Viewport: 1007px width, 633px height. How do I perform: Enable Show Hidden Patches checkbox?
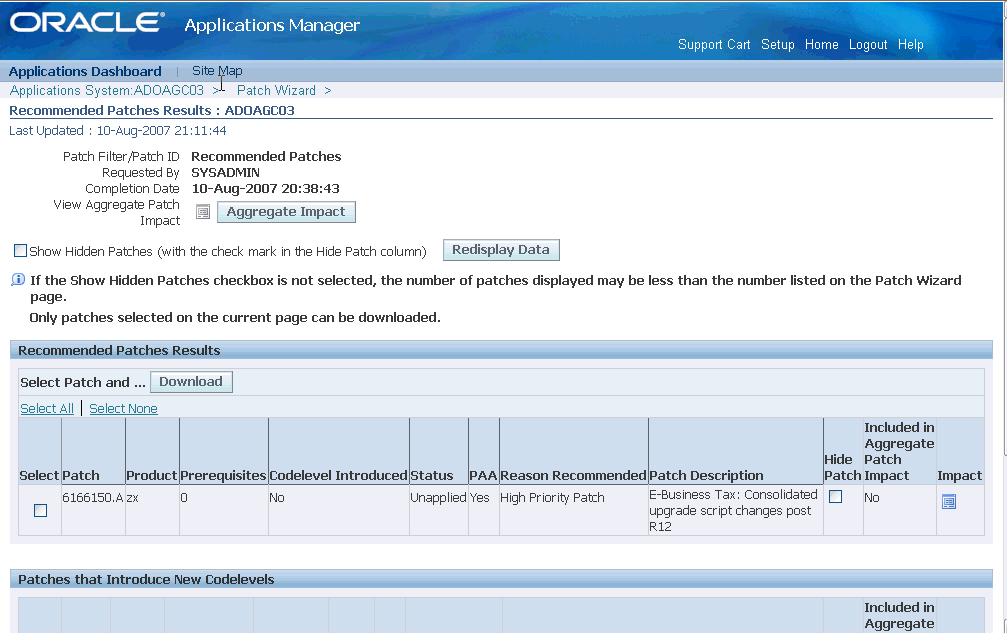(21, 250)
